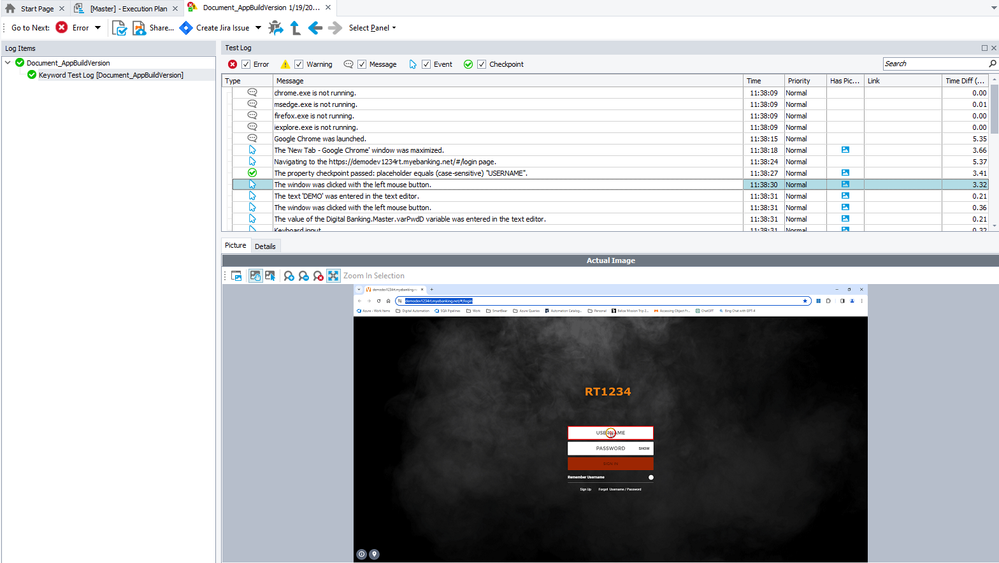The height and width of the screenshot is (563, 999).
Task: Click the blue back arrow icon
Action: point(315,28)
